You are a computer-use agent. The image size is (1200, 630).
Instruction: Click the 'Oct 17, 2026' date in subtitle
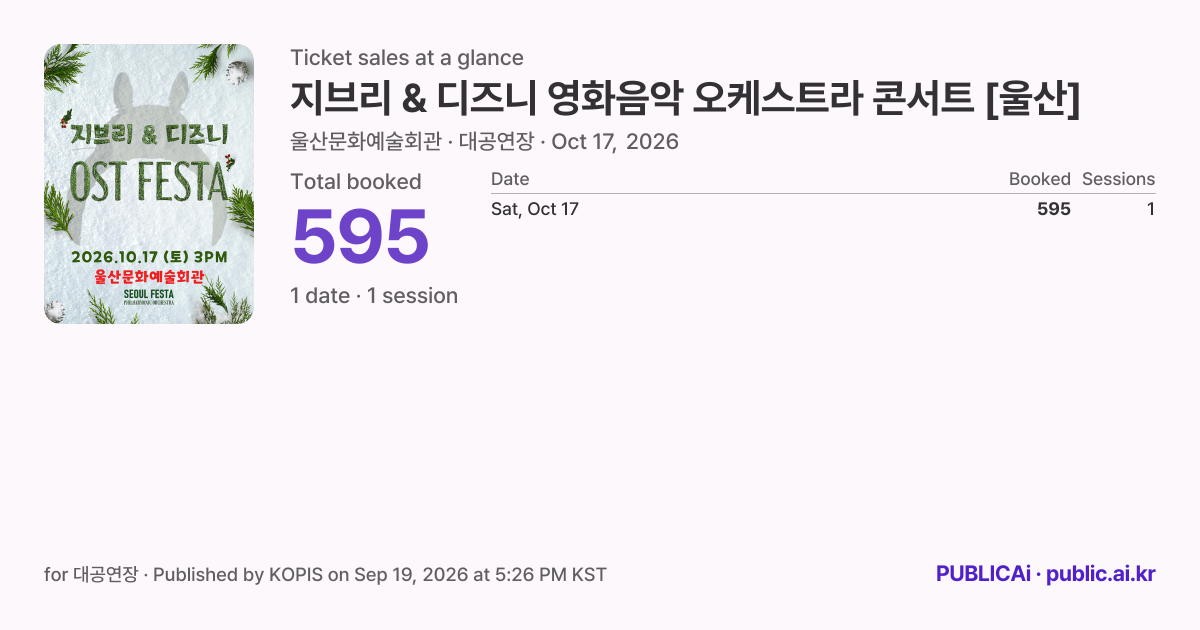(615, 142)
